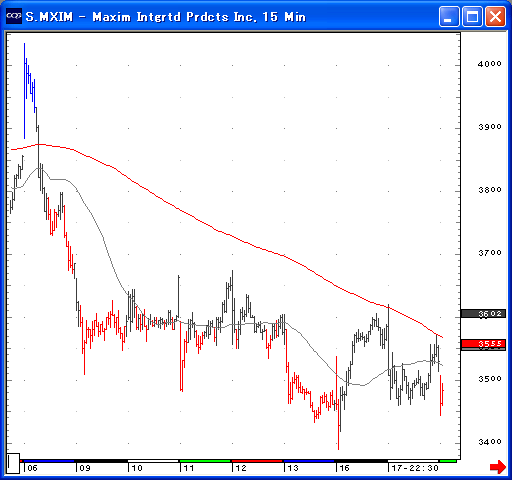Close the MXIM chart window
Viewport: 512px width, 480px height.
495,17
